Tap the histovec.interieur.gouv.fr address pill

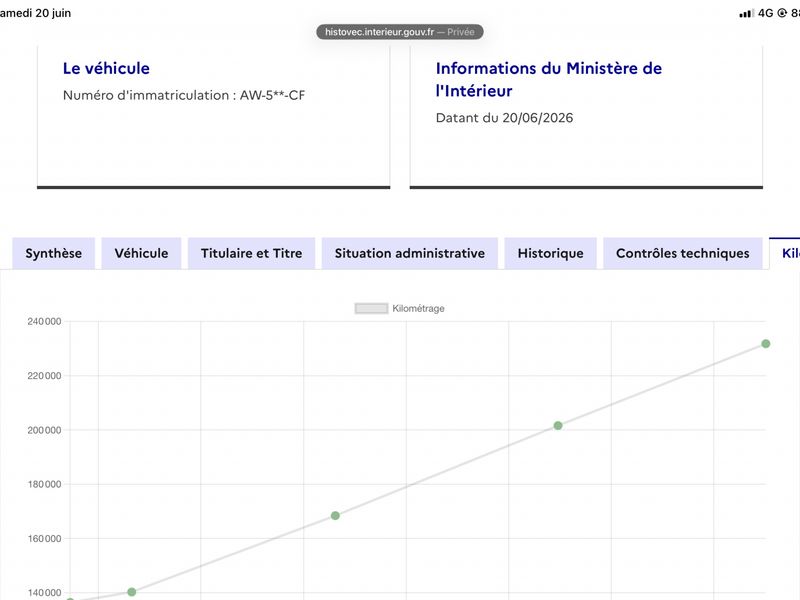[x=400, y=32]
